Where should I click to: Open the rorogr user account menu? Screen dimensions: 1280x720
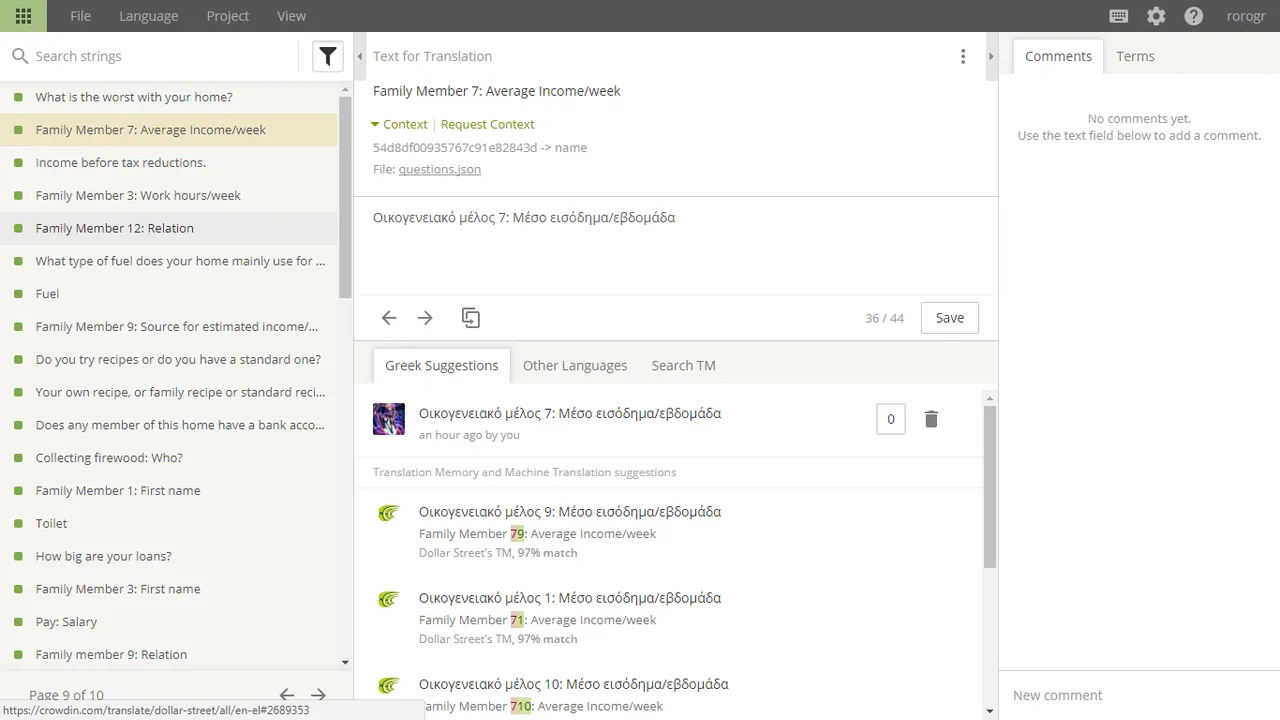[x=1245, y=16]
